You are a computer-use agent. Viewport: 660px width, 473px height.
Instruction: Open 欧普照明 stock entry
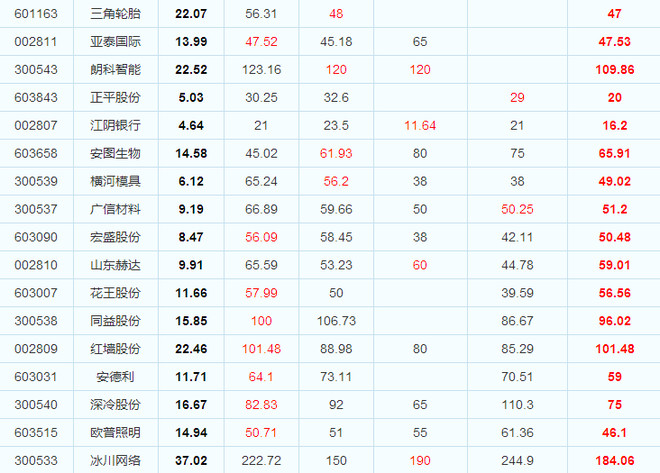pyautogui.click(x=115, y=433)
